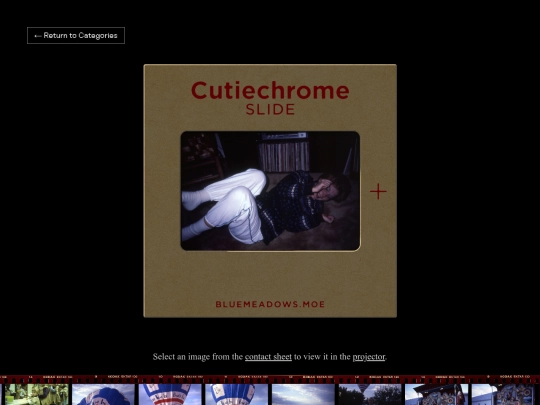Image resolution: width=540 pixels, height=405 pixels.
Task: Click the red plus icon on slide
Action: [x=378, y=191]
